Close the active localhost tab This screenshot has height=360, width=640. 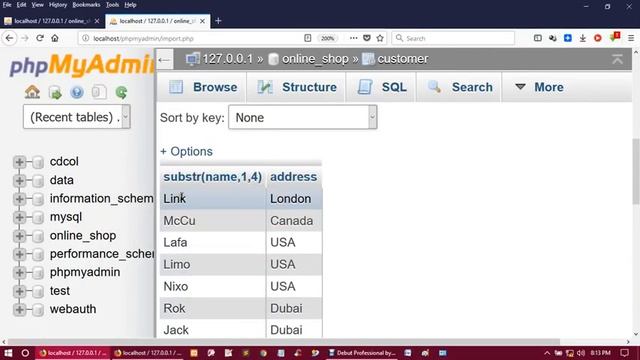[x=202, y=21]
